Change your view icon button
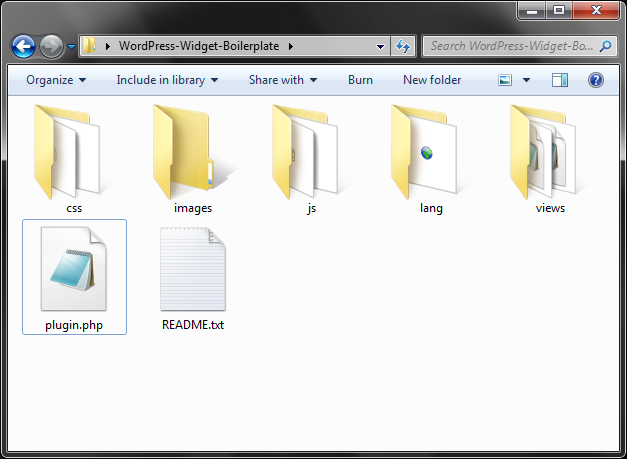Screen dimensions: 627x459 [x=505, y=80]
